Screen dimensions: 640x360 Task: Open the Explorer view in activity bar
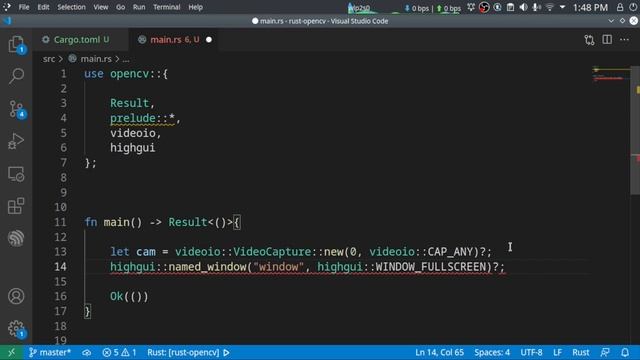coord(16,44)
